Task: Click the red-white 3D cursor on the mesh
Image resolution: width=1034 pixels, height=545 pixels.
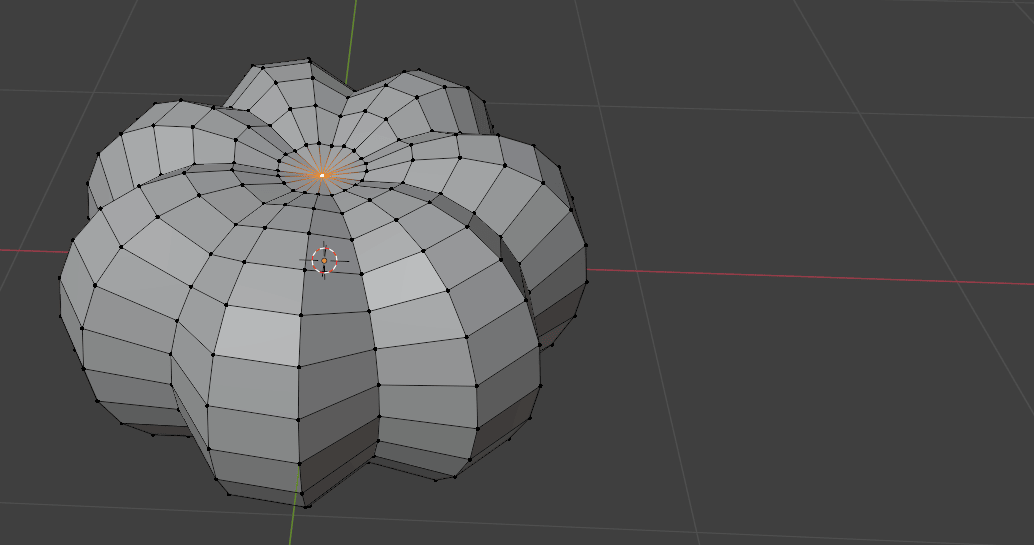Action: pos(324,261)
